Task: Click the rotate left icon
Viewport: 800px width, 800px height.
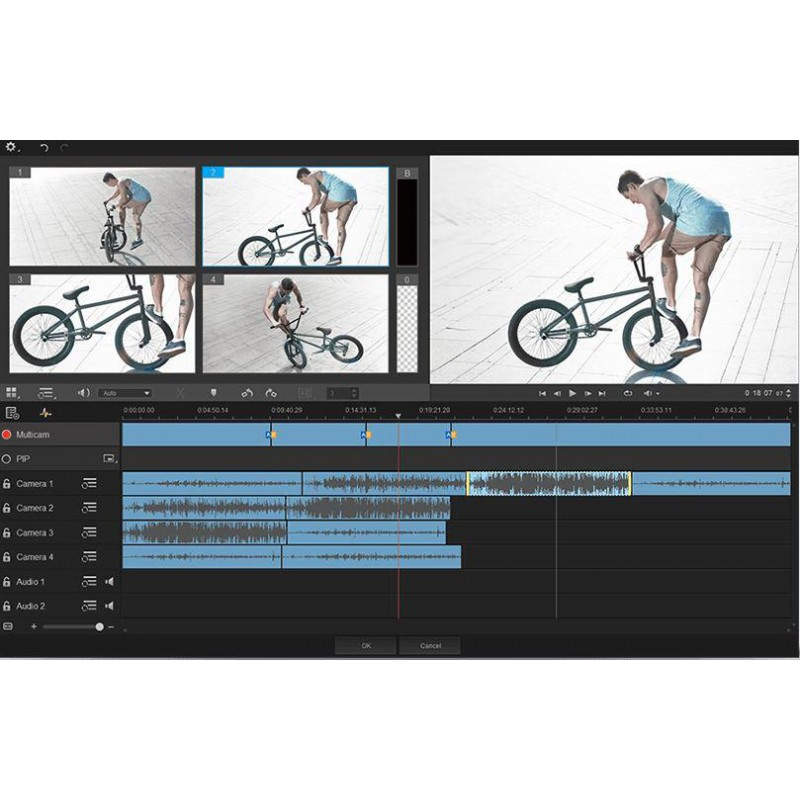Action: click(247, 393)
